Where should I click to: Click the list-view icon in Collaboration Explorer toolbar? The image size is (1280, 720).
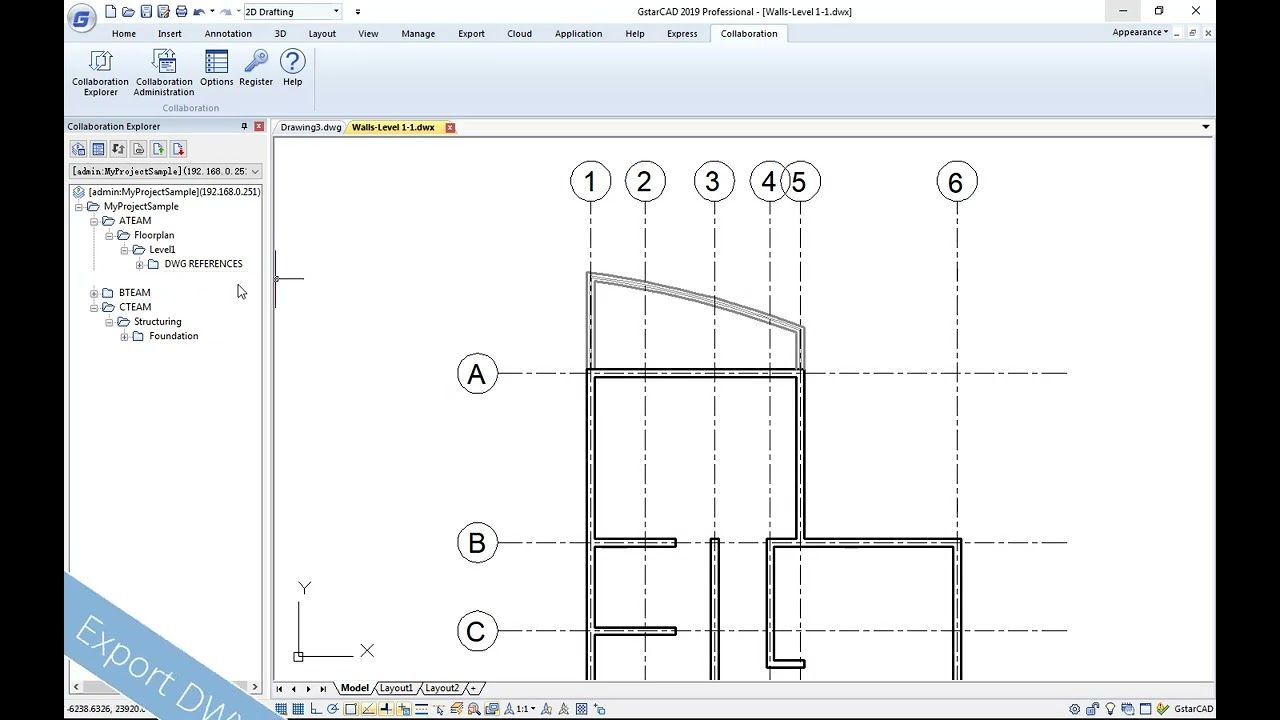pyautogui.click(x=98, y=149)
